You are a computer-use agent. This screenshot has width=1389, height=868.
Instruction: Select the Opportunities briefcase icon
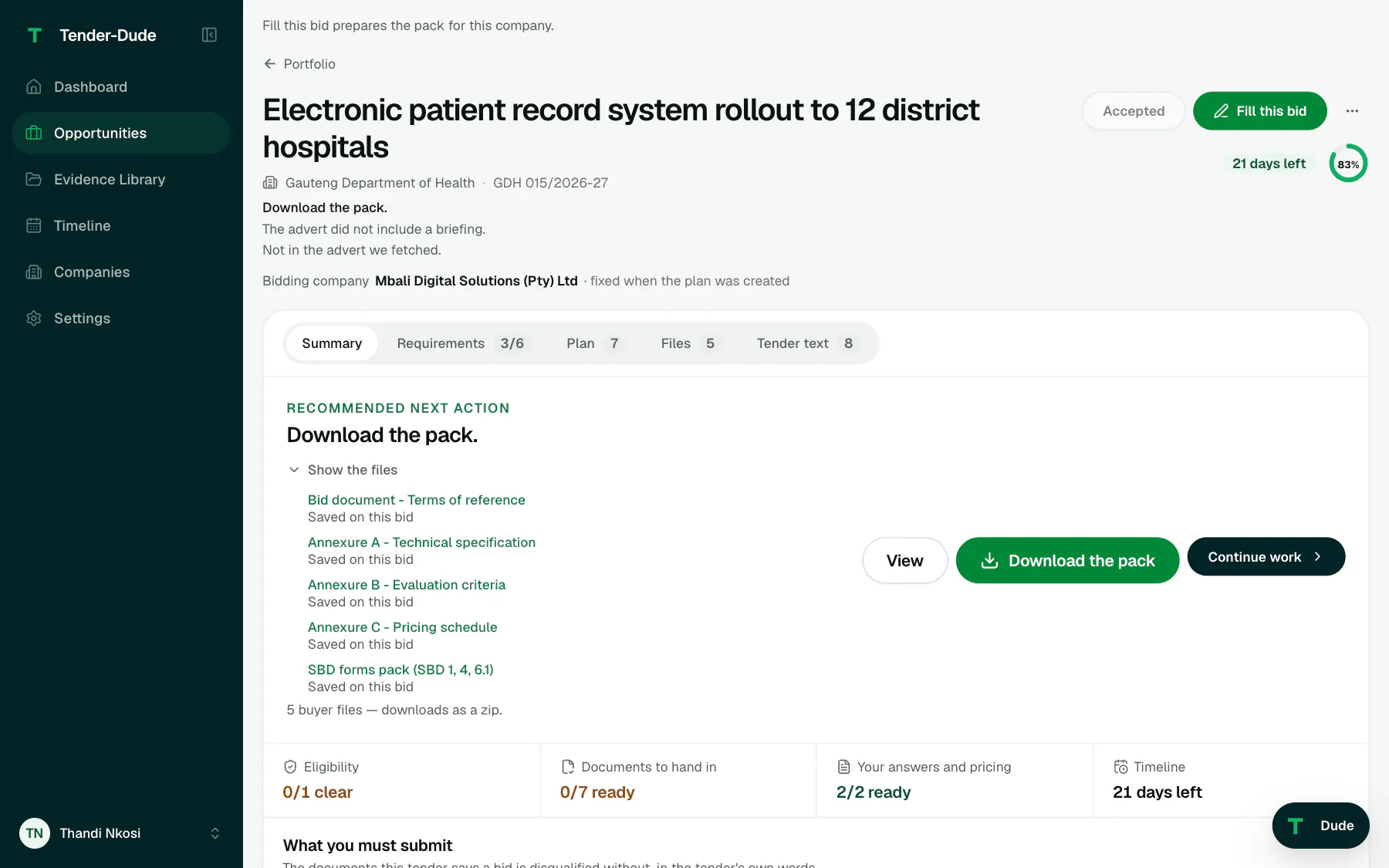[34, 133]
